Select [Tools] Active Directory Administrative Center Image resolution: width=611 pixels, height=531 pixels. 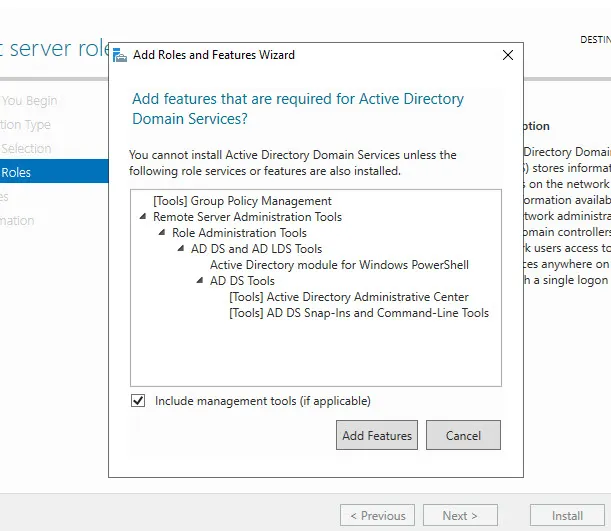[x=349, y=296]
